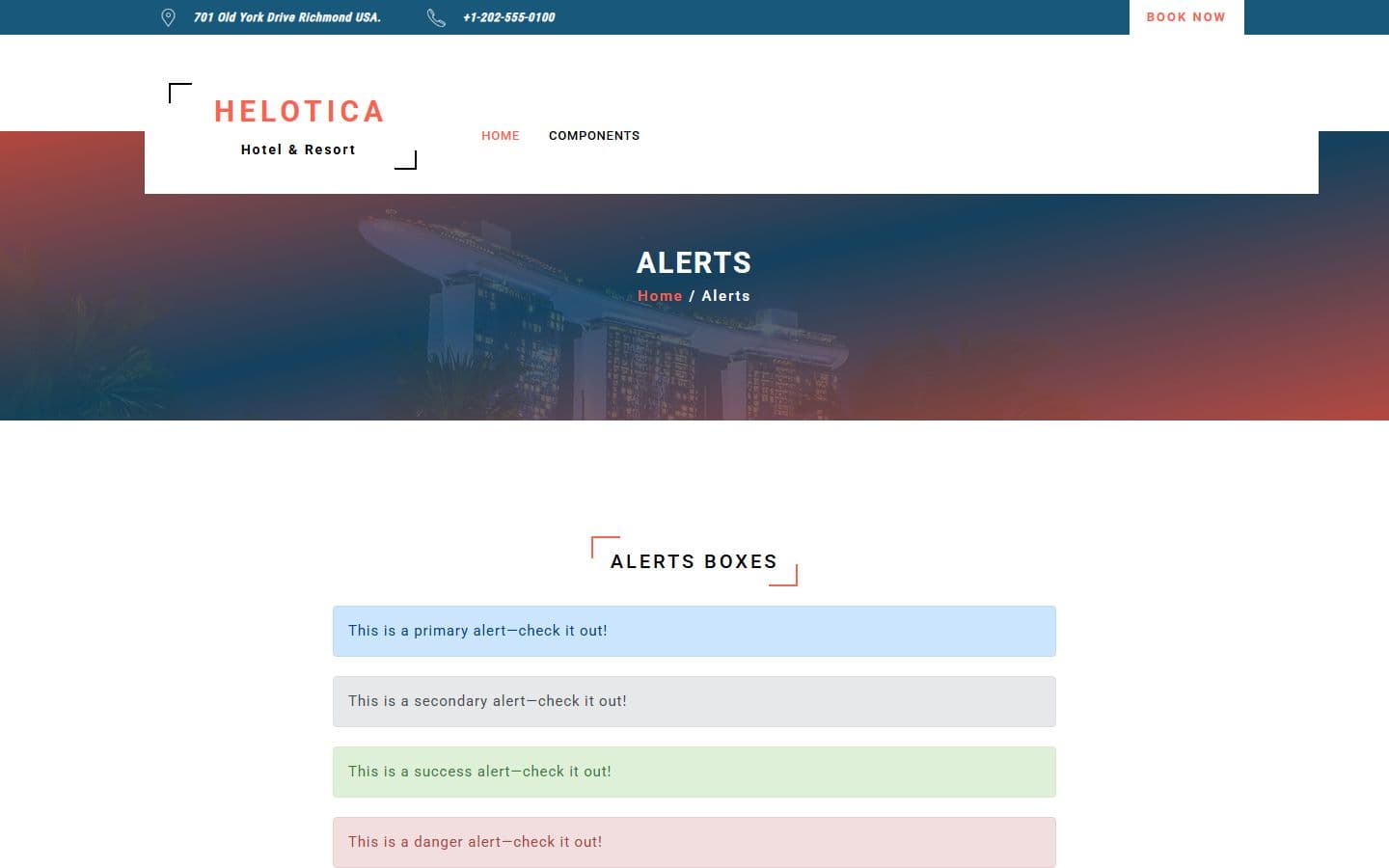
Task: Click the Alerts breadcrumb text
Action: [x=725, y=296]
